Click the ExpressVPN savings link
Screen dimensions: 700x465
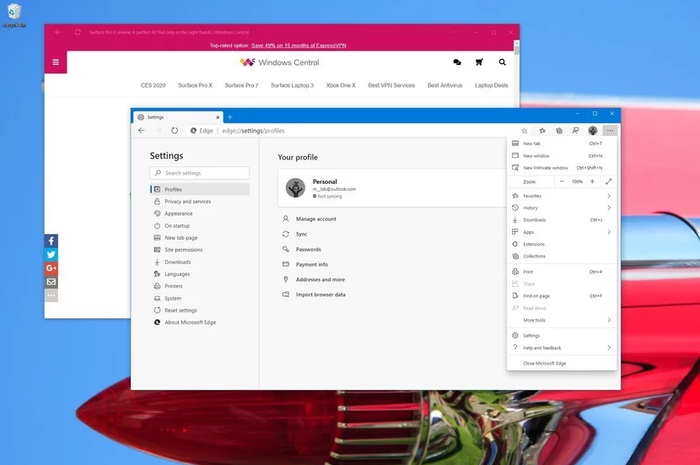click(299, 46)
